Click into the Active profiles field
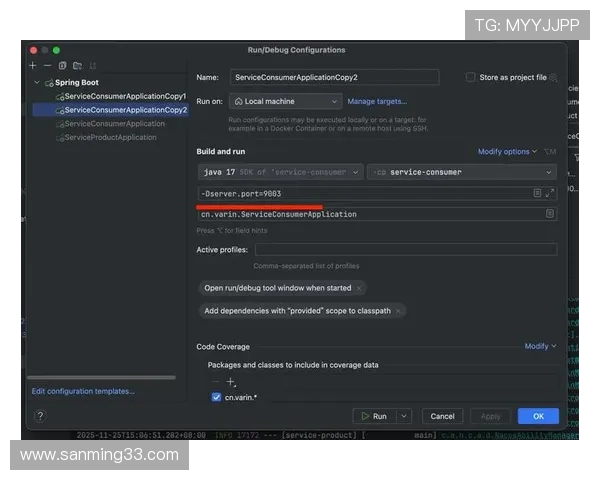 click(x=405, y=250)
